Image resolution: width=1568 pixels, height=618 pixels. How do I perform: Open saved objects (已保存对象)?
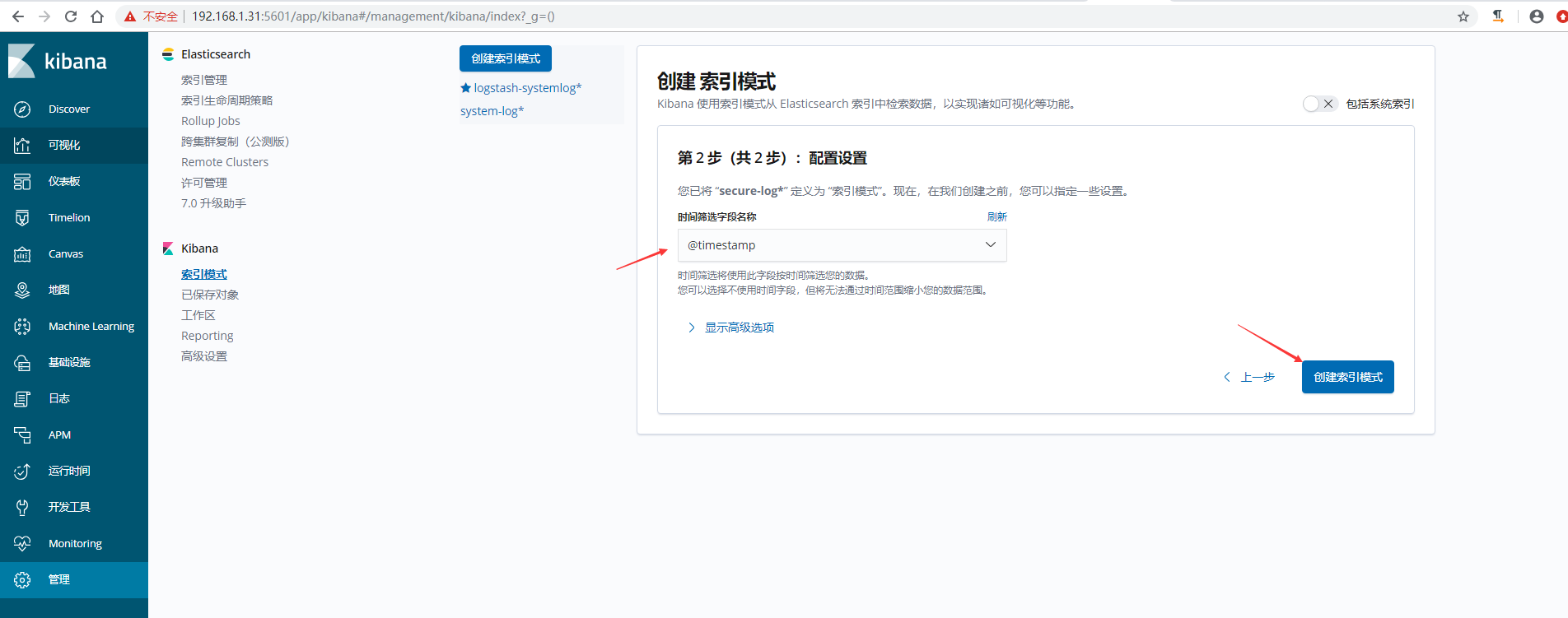click(210, 295)
